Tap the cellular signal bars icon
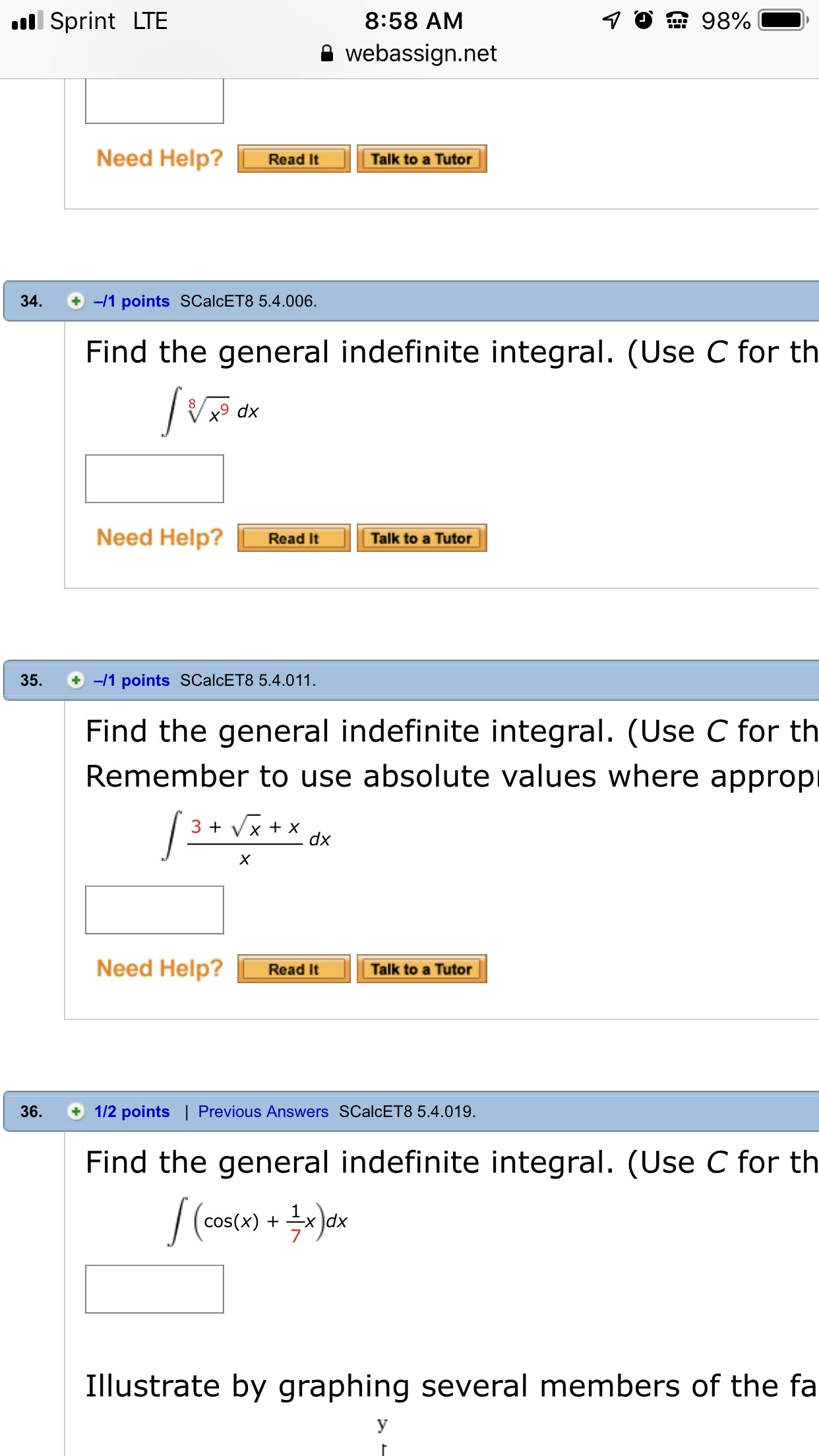Viewport: 819px width, 1456px height. click(27, 20)
